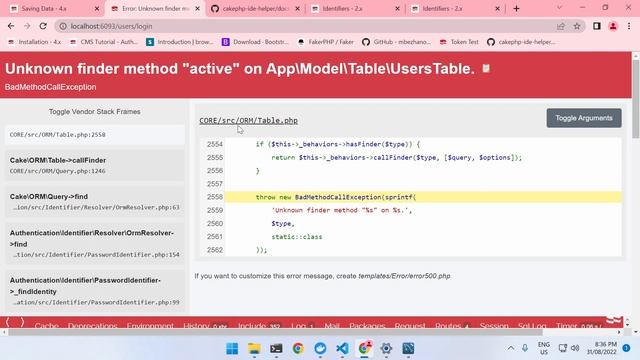Image resolution: width=640 pixels, height=360 pixels.
Task: Close the Saving Data - 4.x tab
Action: click(97, 9)
